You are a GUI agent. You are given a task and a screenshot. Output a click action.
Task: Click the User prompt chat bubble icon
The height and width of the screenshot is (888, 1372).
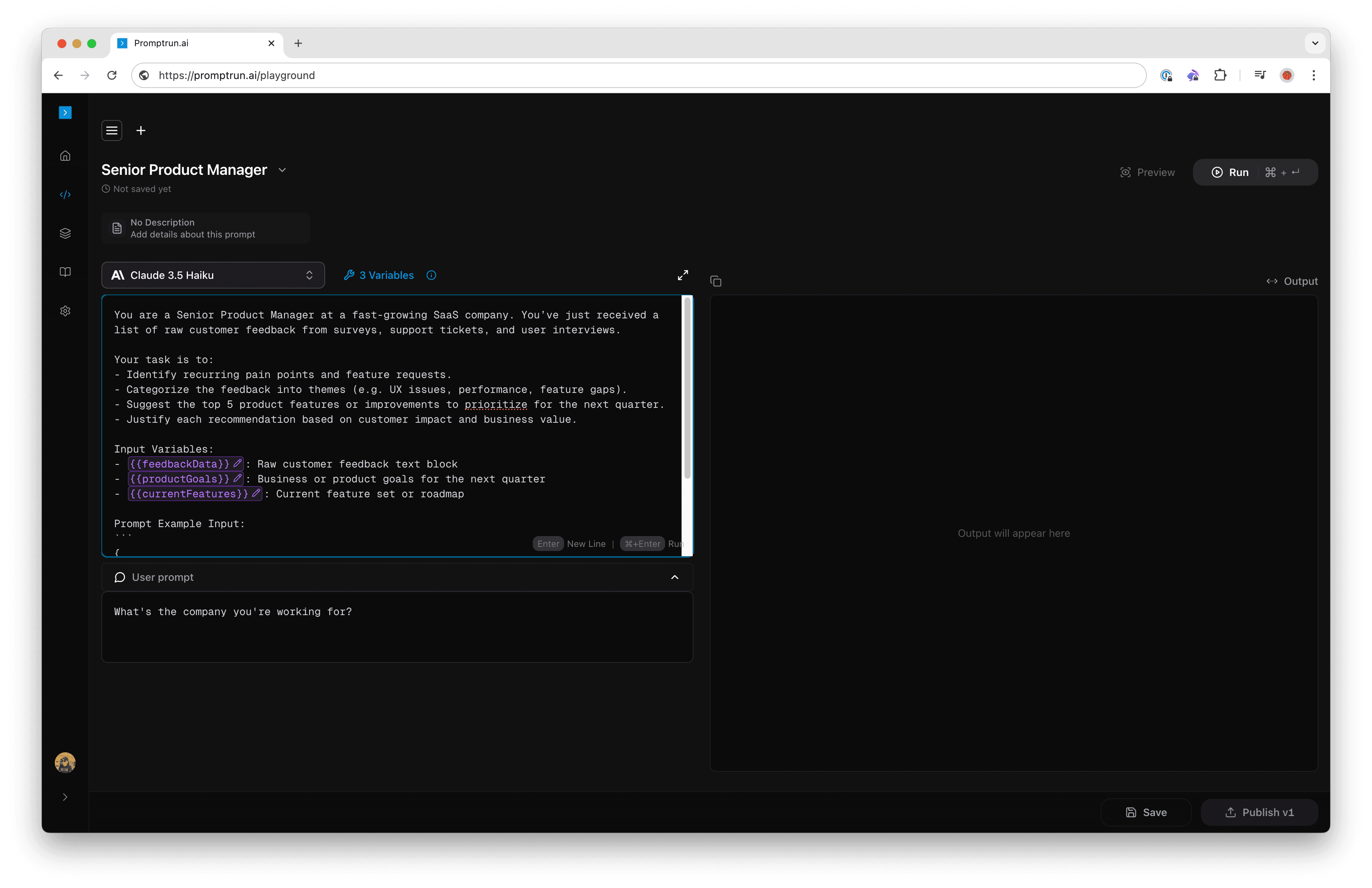pos(120,577)
